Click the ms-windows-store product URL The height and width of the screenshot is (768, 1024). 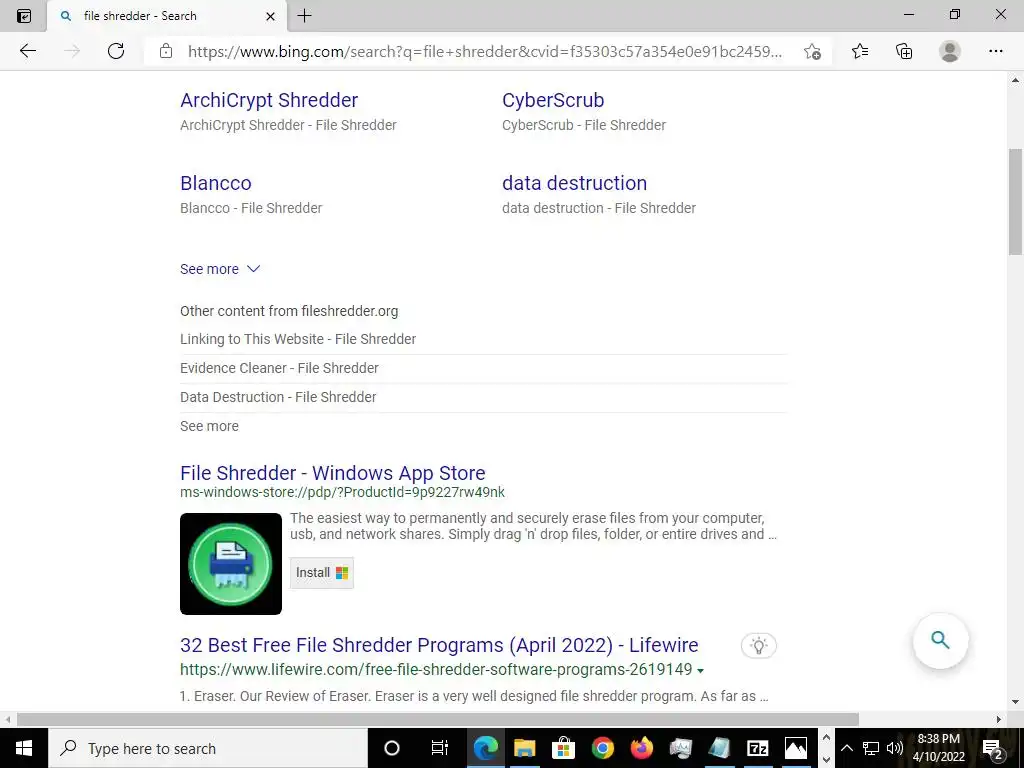point(342,492)
